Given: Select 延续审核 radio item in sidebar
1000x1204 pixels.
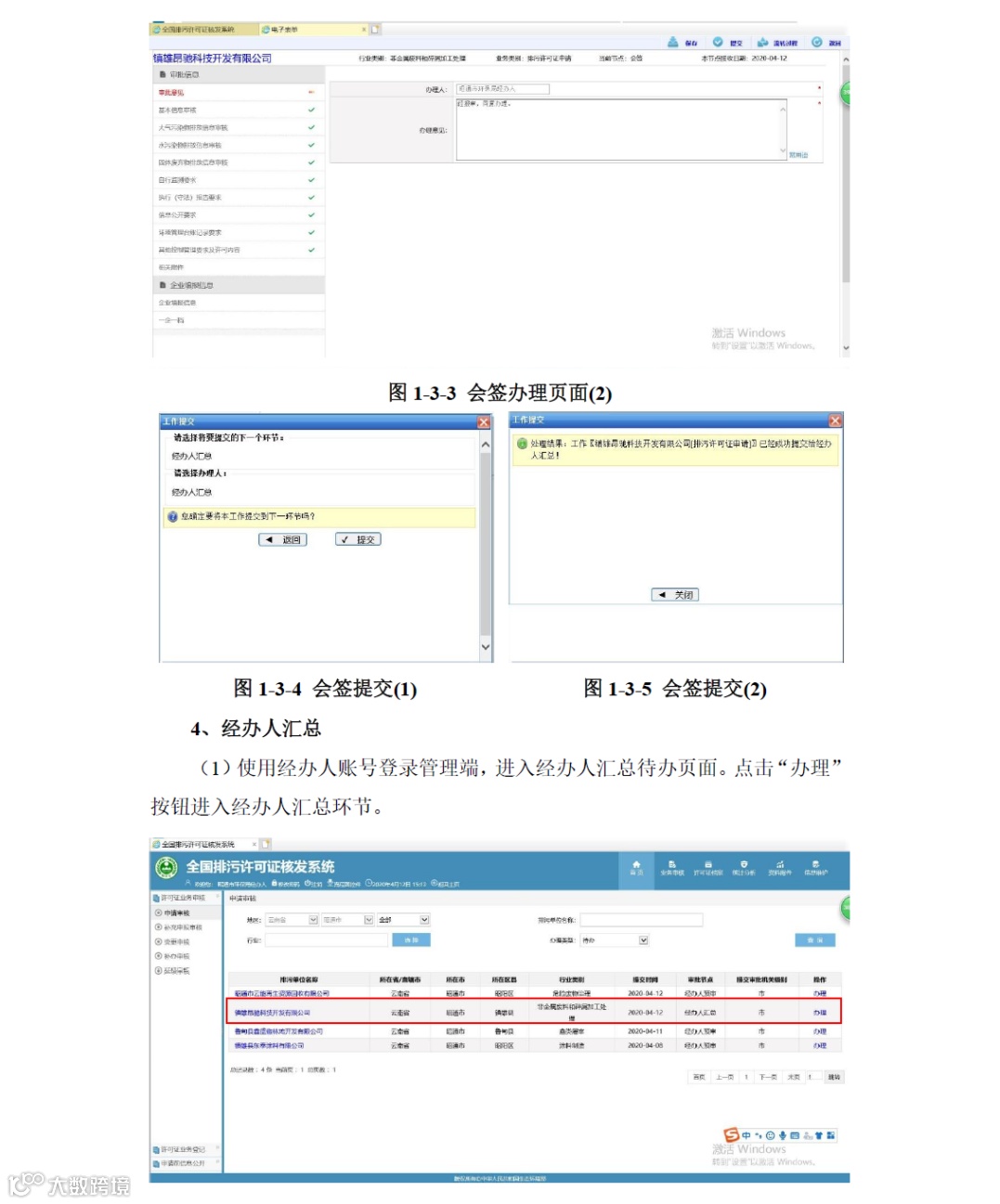Looking at the screenshot, I should [173, 971].
